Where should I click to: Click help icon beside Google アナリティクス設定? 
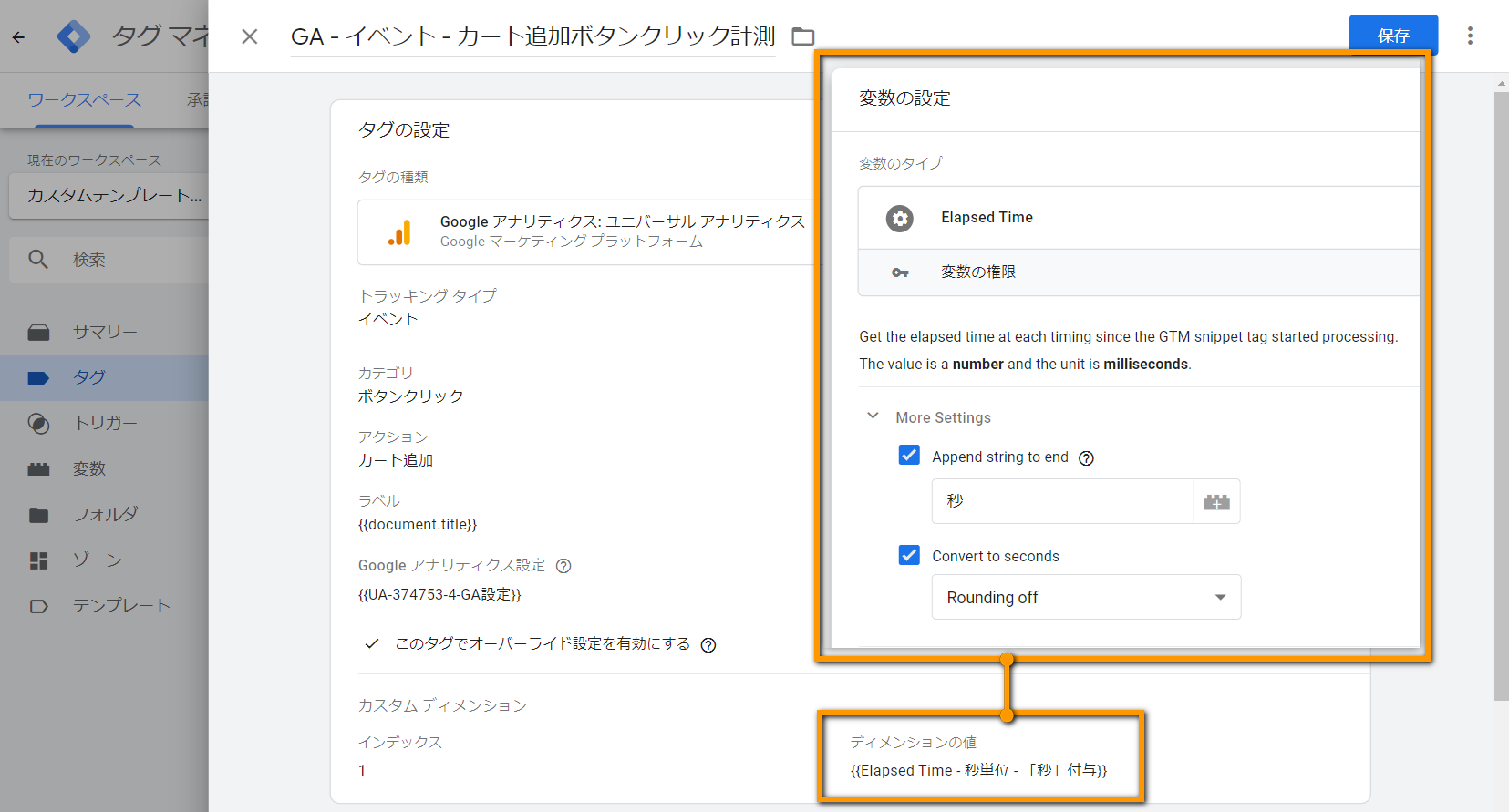coord(563,566)
